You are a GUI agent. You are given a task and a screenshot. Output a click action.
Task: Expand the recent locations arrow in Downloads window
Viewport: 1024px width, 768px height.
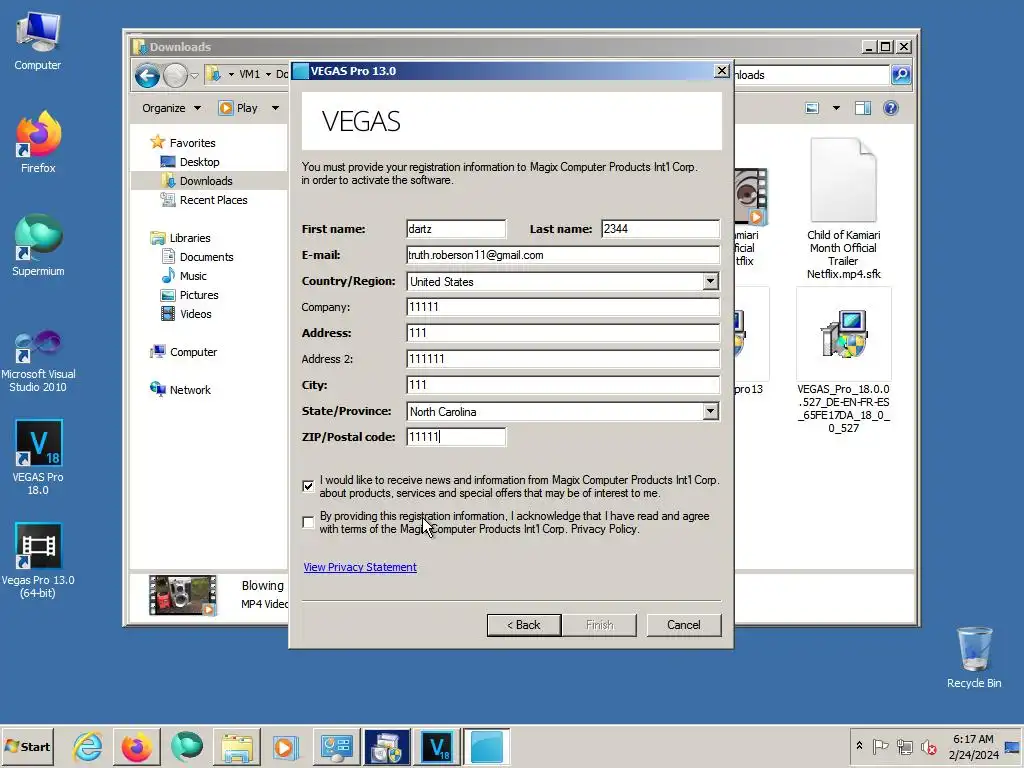(x=194, y=76)
